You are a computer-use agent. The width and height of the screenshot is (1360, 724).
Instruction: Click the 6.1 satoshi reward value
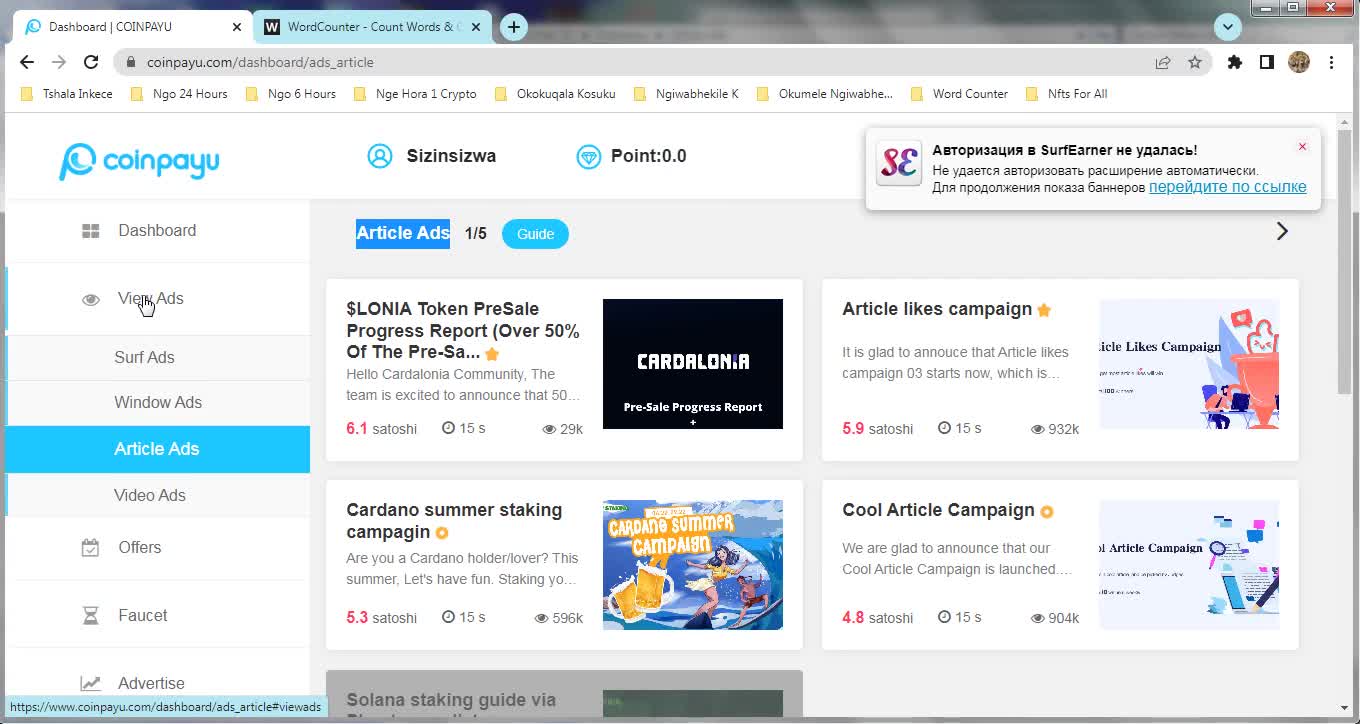[382, 429]
